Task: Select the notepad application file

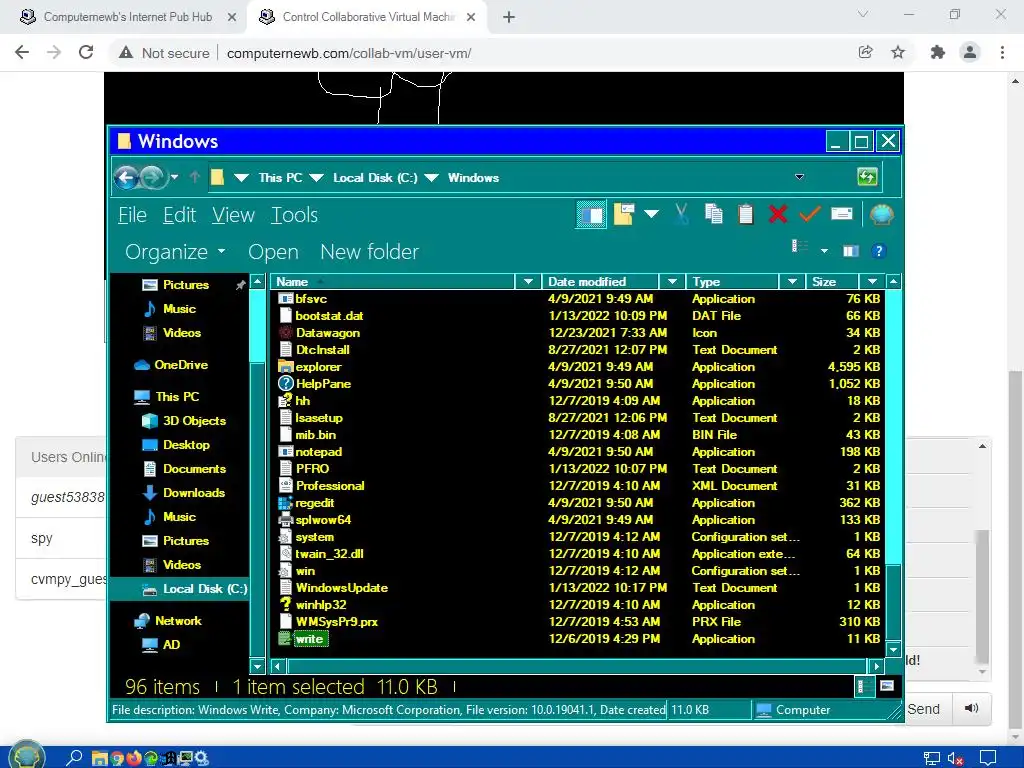Action: tap(310, 452)
